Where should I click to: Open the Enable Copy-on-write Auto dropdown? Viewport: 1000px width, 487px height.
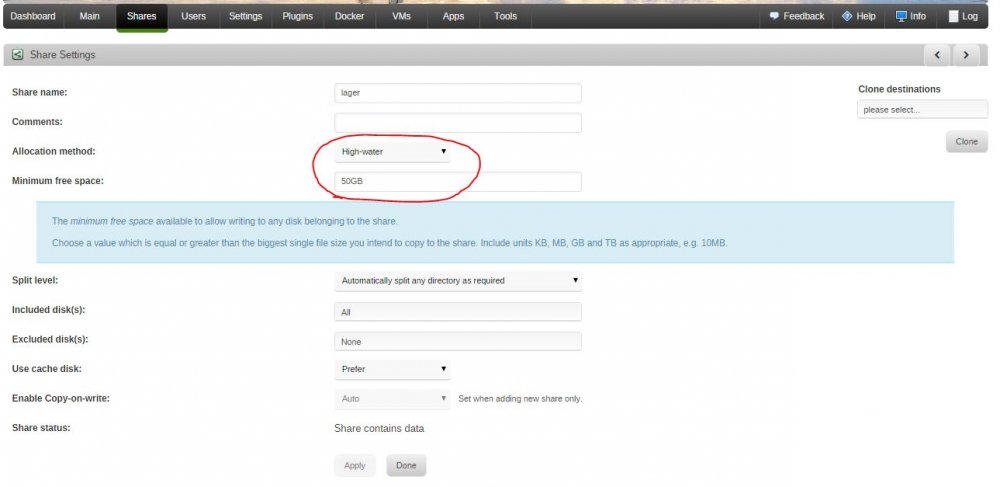pyautogui.click(x=392, y=398)
